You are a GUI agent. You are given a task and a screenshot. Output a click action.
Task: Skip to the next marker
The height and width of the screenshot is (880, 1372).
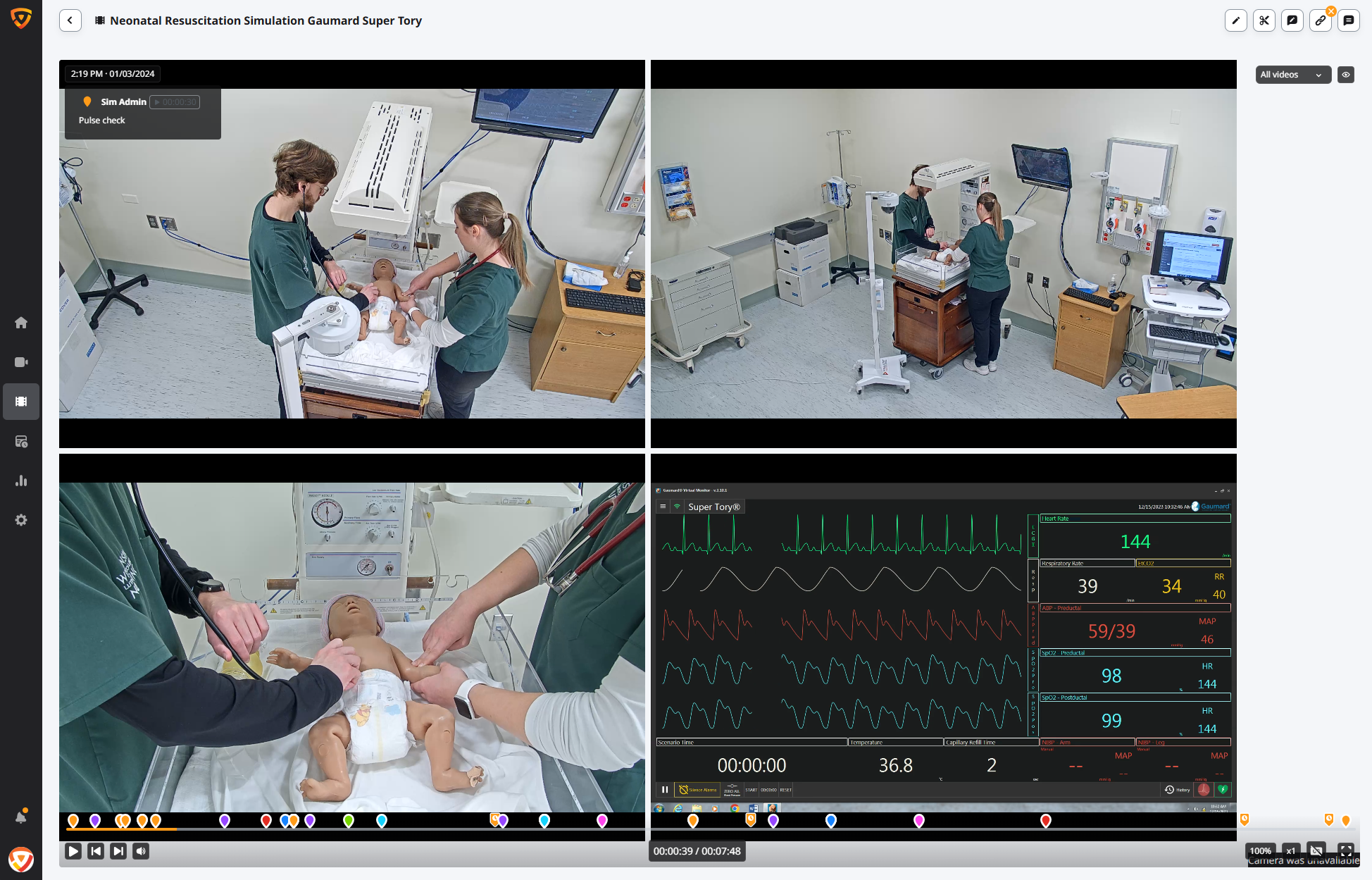[118, 851]
